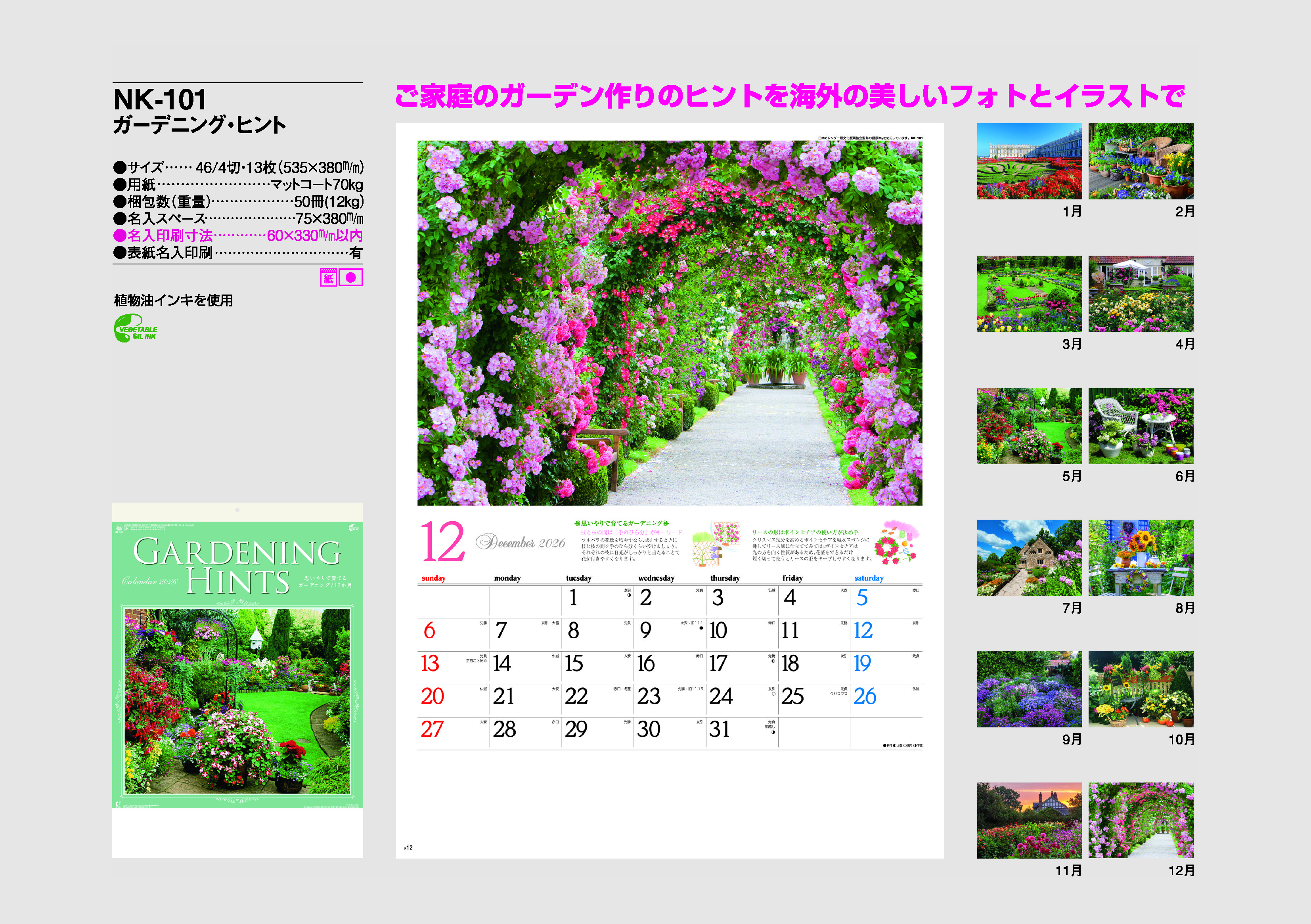Click the pink 紙 paper icon
This screenshot has width=1311, height=924.
(328, 278)
